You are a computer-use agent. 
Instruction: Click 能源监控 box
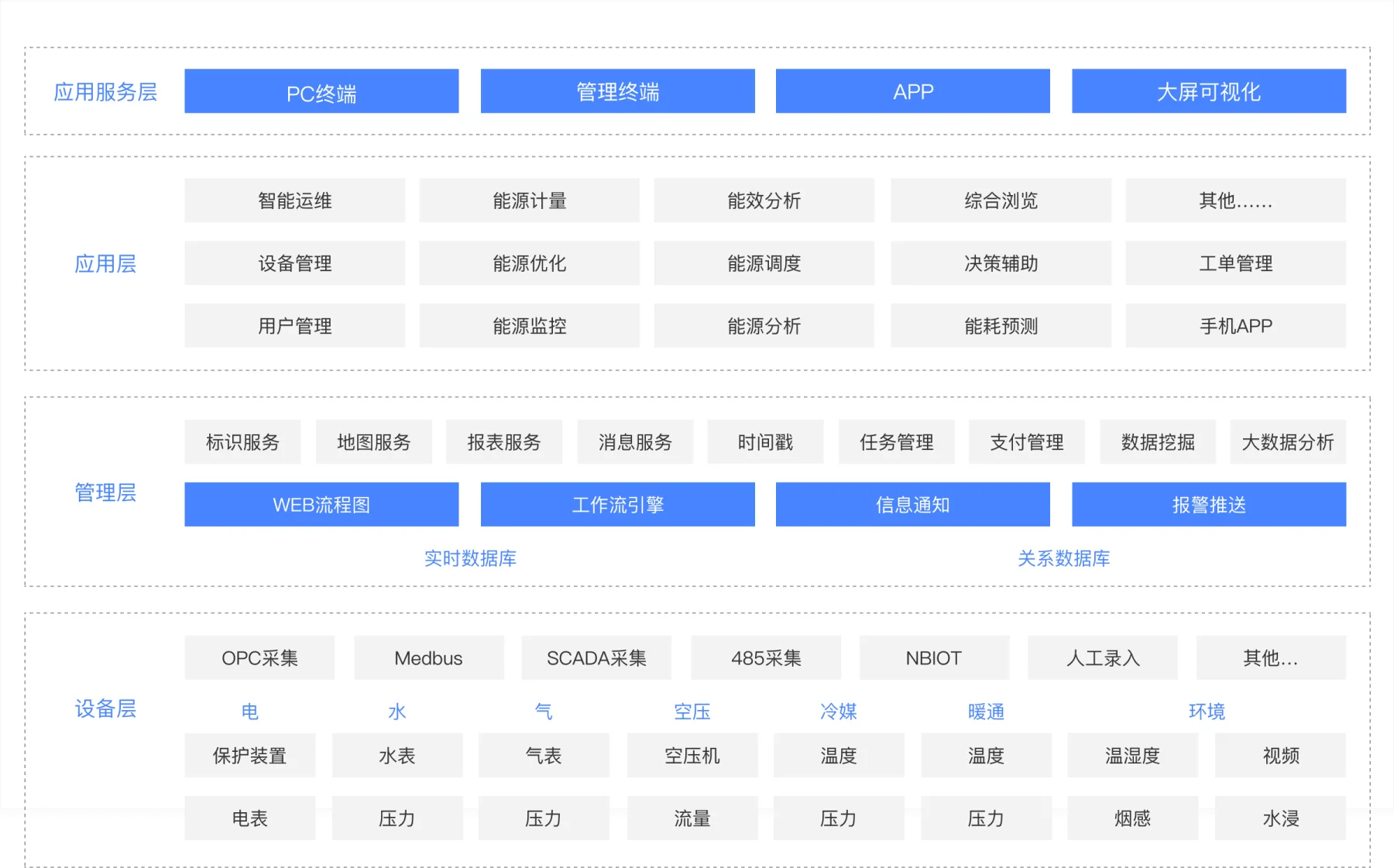(530, 326)
